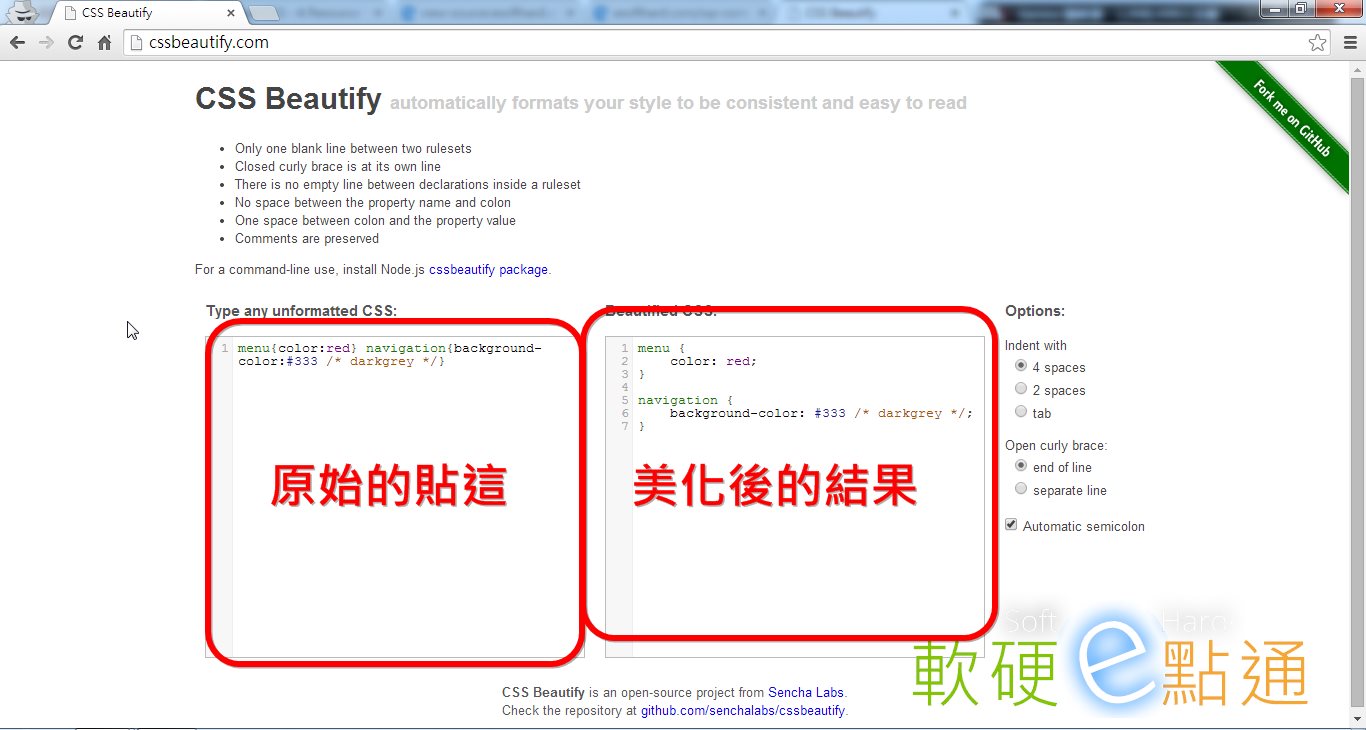This screenshot has width=1366, height=730.
Task: Click the page icon in the address bar
Action: click(137, 43)
